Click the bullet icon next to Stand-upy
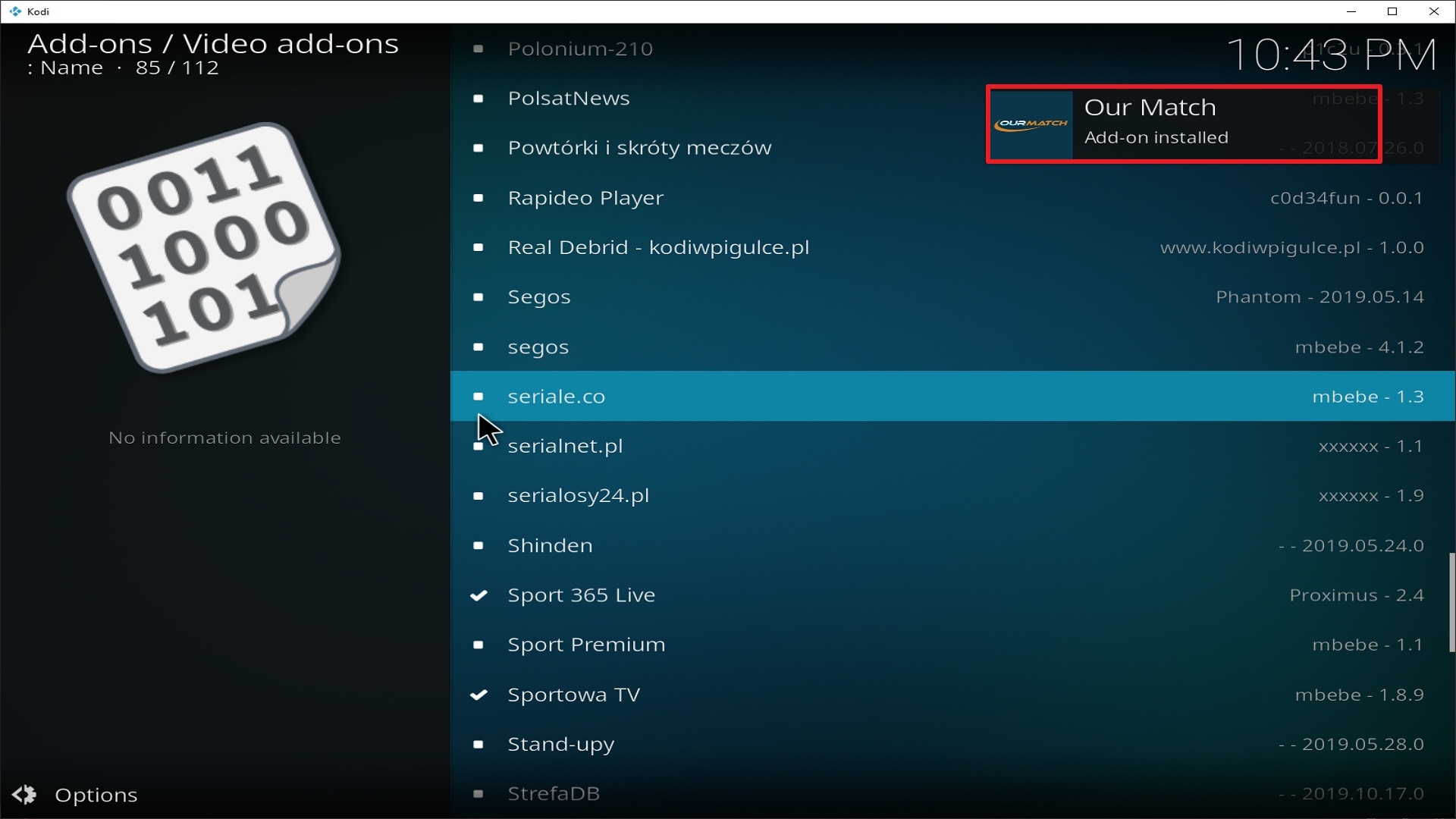Image resolution: width=1456 pixels, height=819 pixels. click(x=479, y=744)
